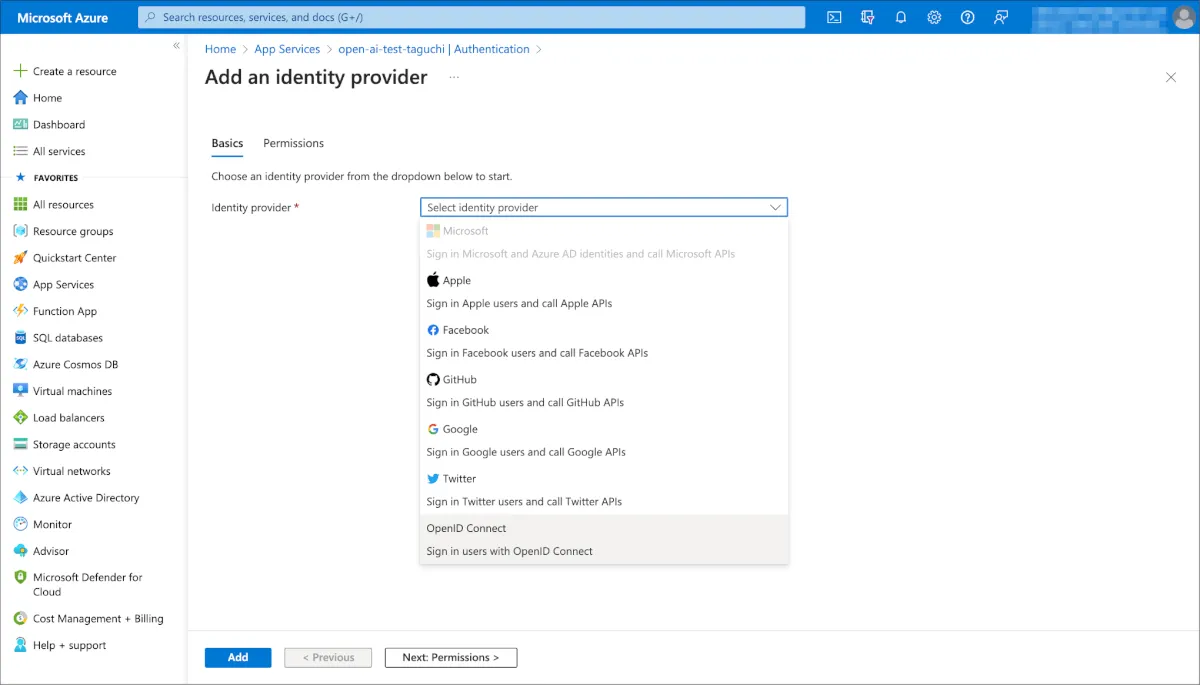The width and height of the screenshot is (1200, 685).
Task: Collapse the left sidebar menu
Action: (x=176, y=46)
